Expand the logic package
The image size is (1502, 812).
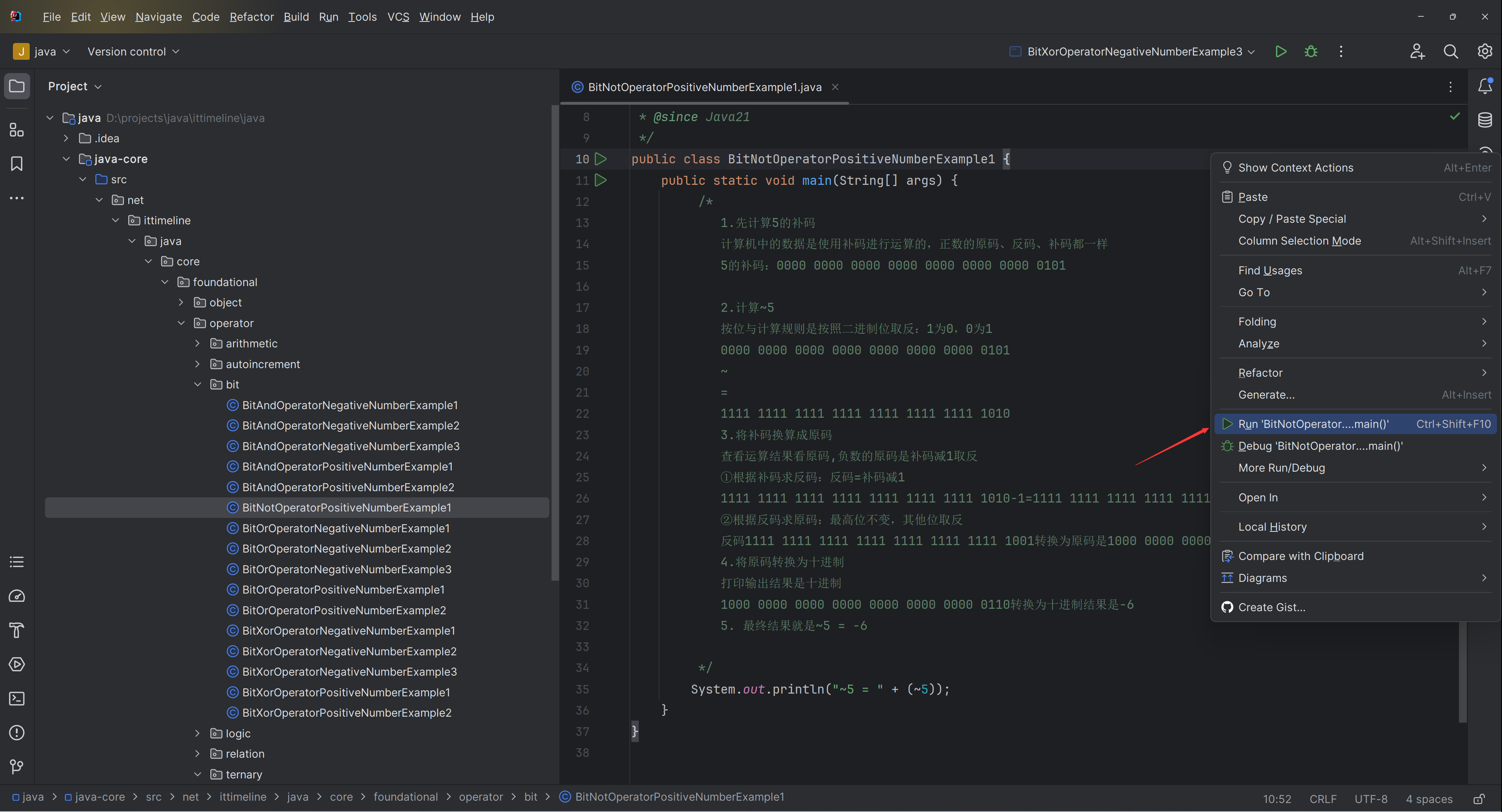197,733
